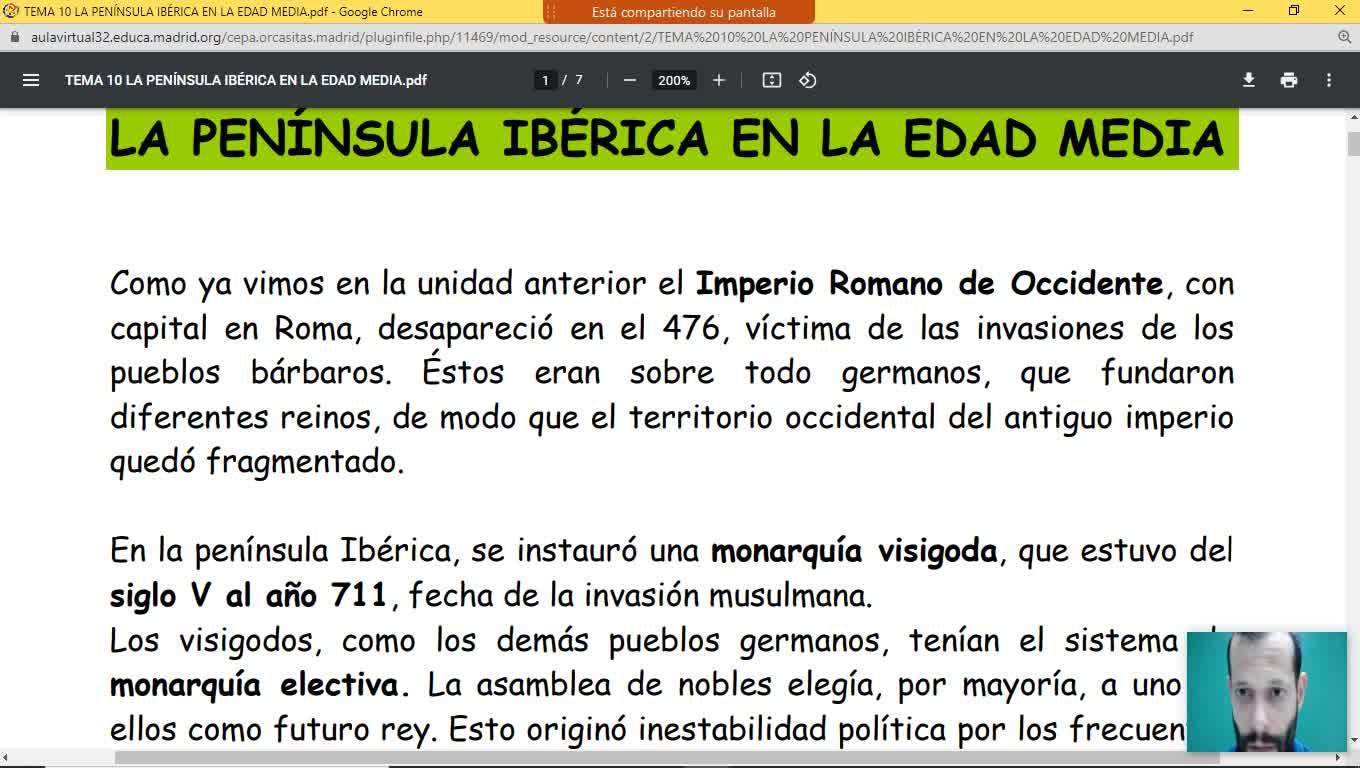Click the words "quedó fragmentado."
The image size is (1360, 768).
click(257, 462)
